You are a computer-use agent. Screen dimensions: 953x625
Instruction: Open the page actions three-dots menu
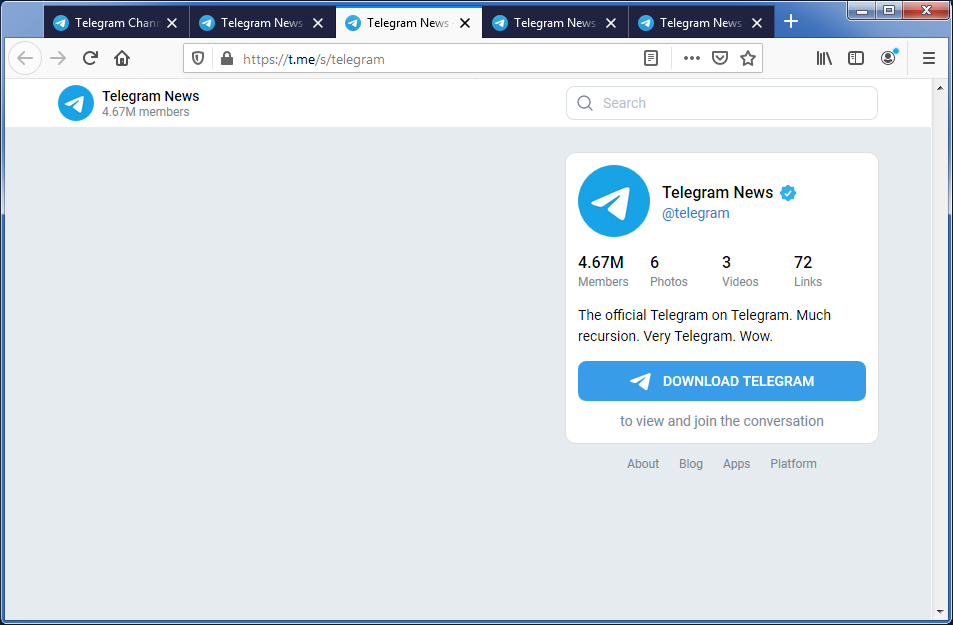pos(692,58)
